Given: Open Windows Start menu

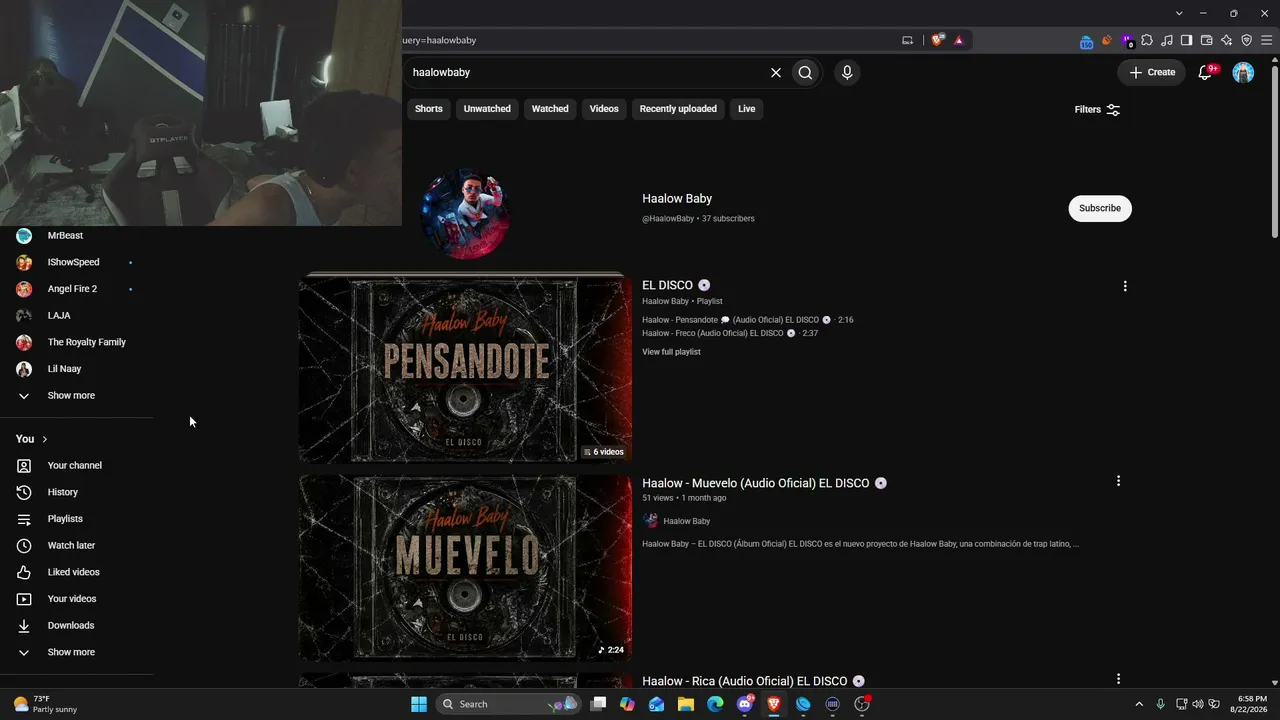Looking at the screenshot, I should click(418, 704).
